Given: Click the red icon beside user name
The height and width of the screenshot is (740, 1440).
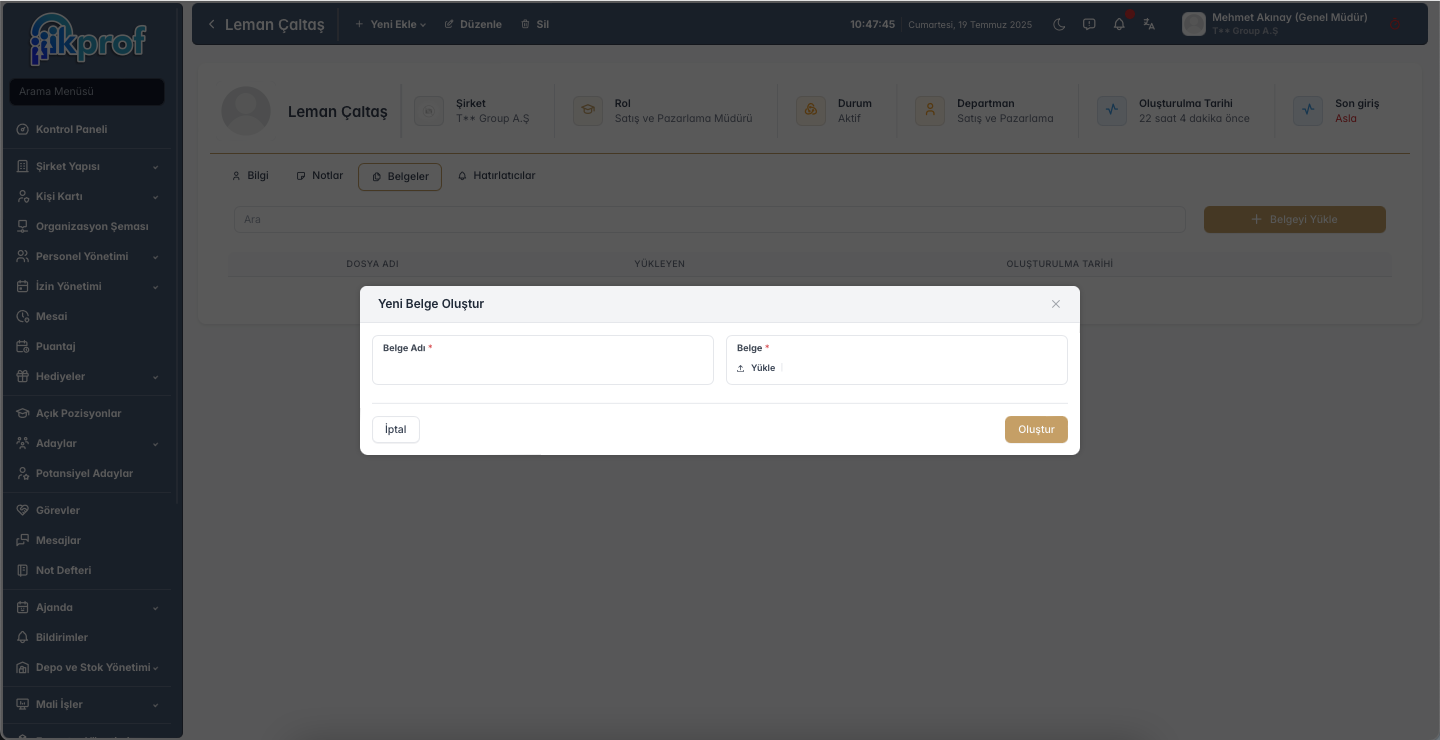Looking at the screenshot, I should [1396, 24].
